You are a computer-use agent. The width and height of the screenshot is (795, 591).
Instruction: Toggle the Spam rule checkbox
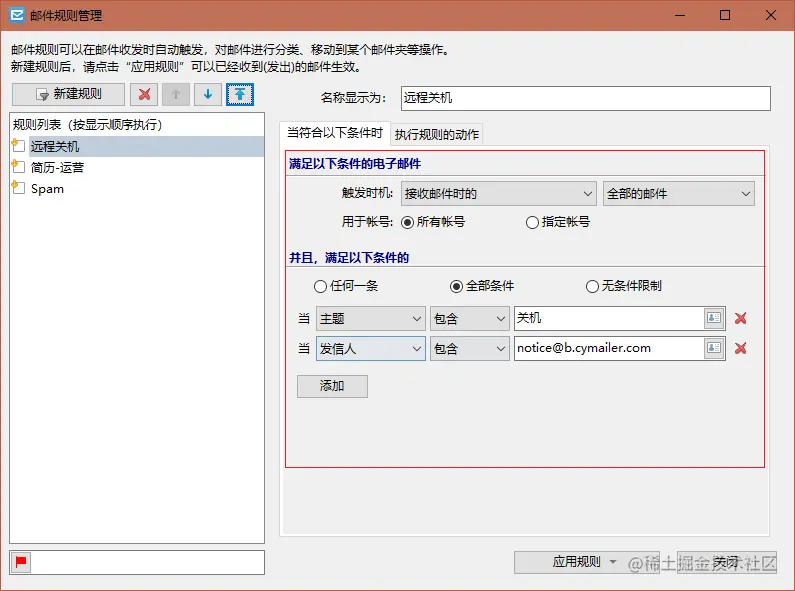tap(19, 189)
